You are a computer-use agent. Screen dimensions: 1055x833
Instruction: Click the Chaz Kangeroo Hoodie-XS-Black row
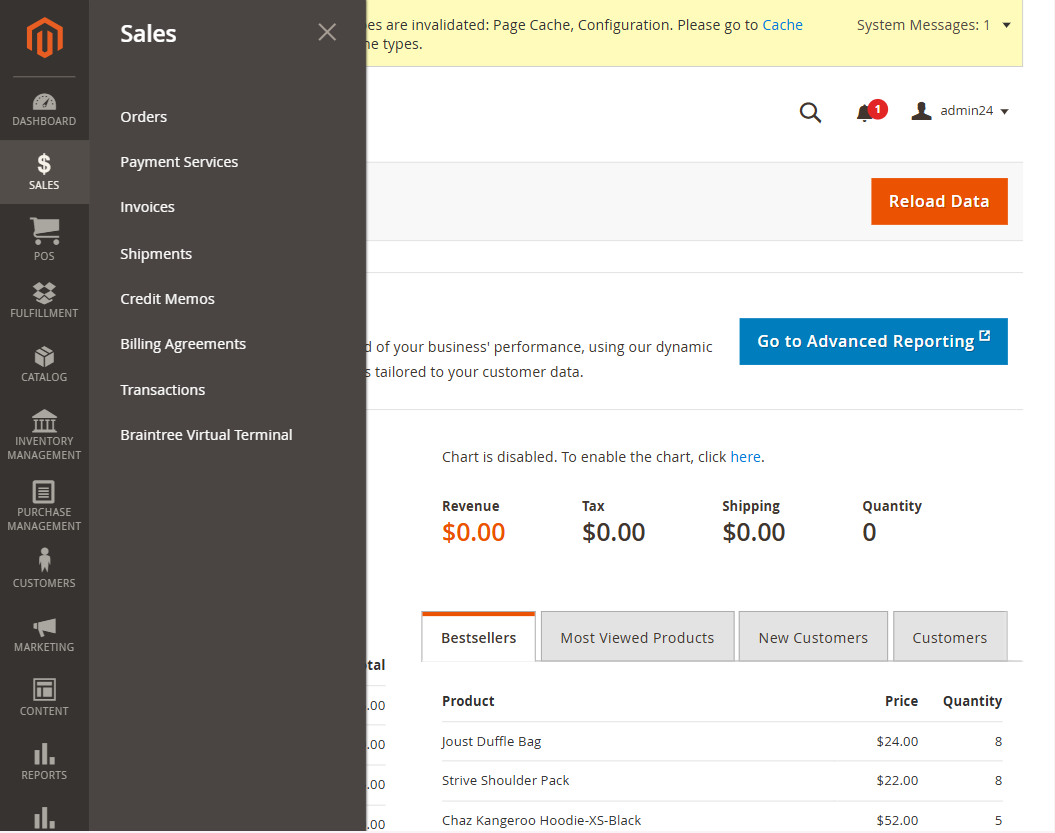click(x=722, y=820)
